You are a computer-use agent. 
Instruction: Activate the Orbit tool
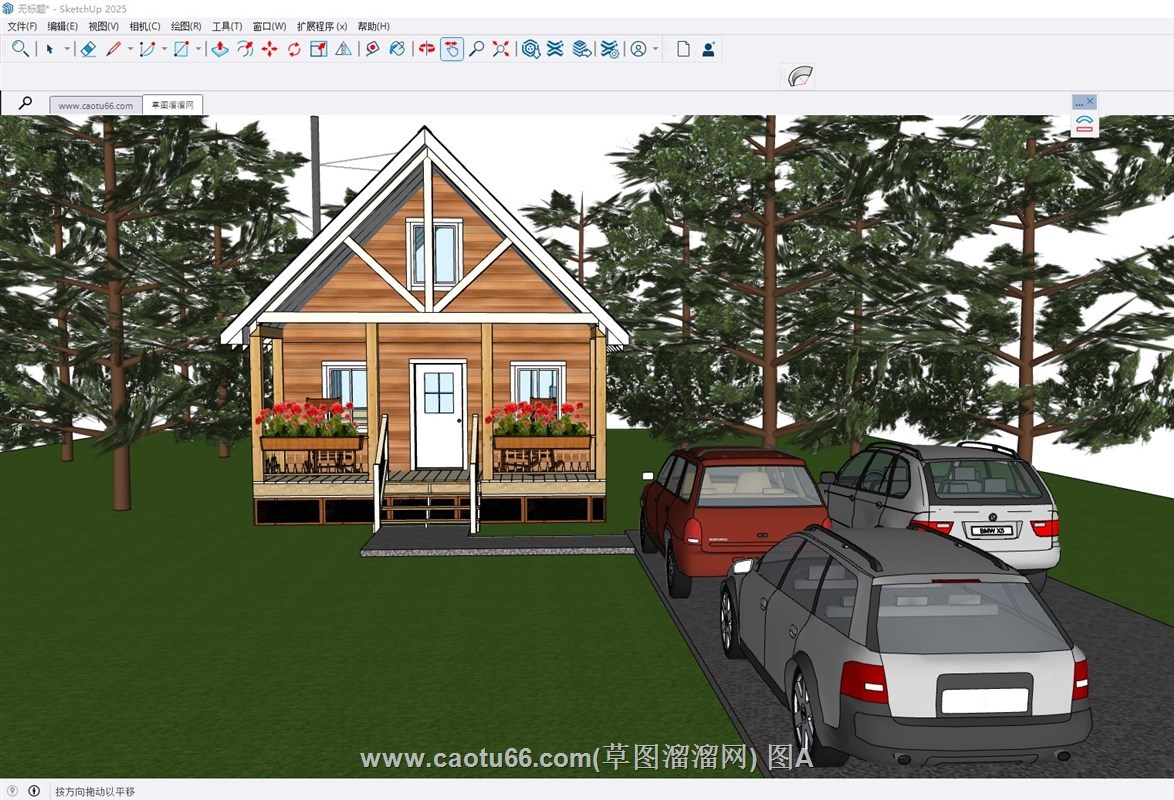[427, 49]
